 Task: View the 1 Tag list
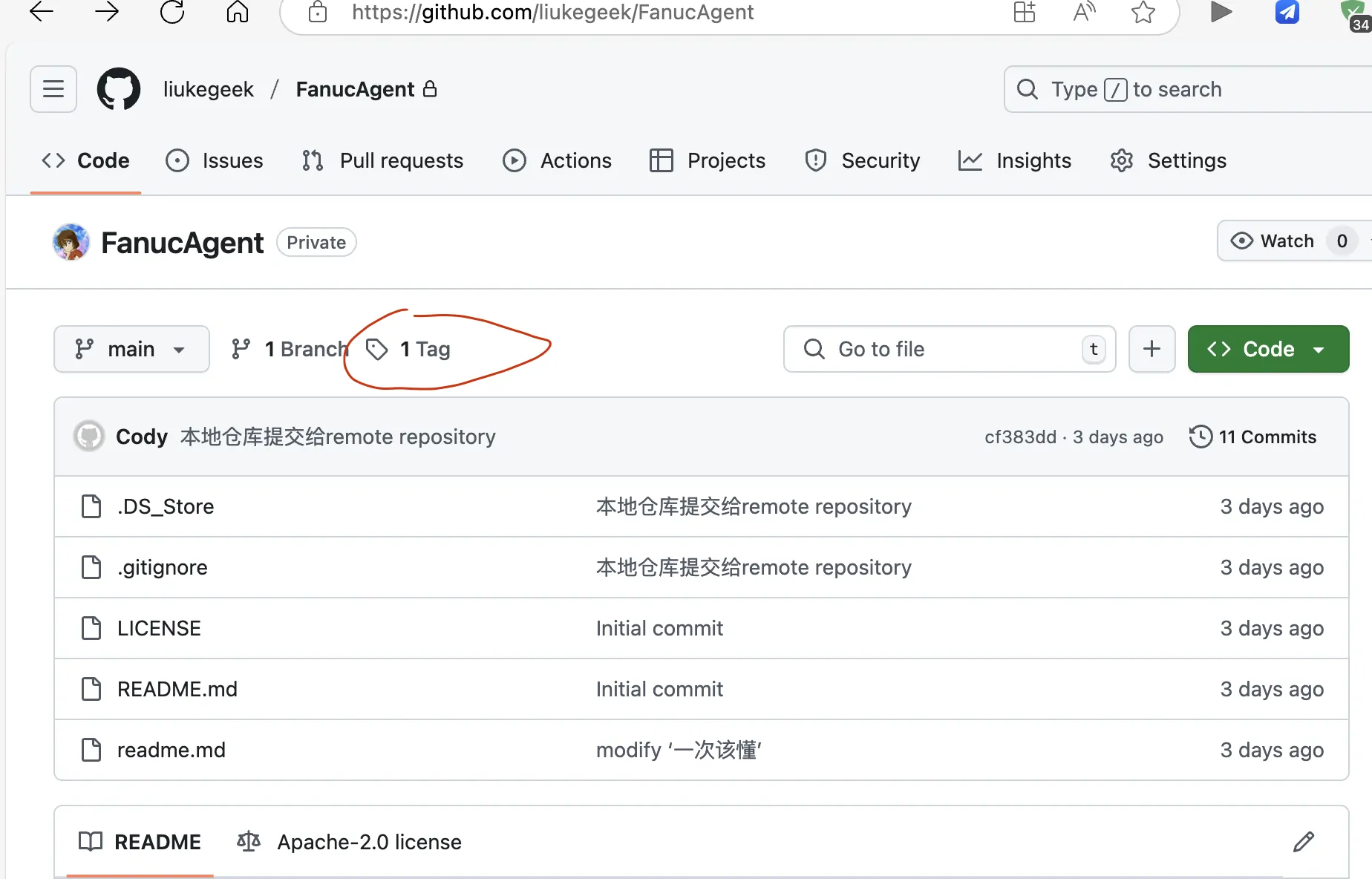tap(408, 349)
